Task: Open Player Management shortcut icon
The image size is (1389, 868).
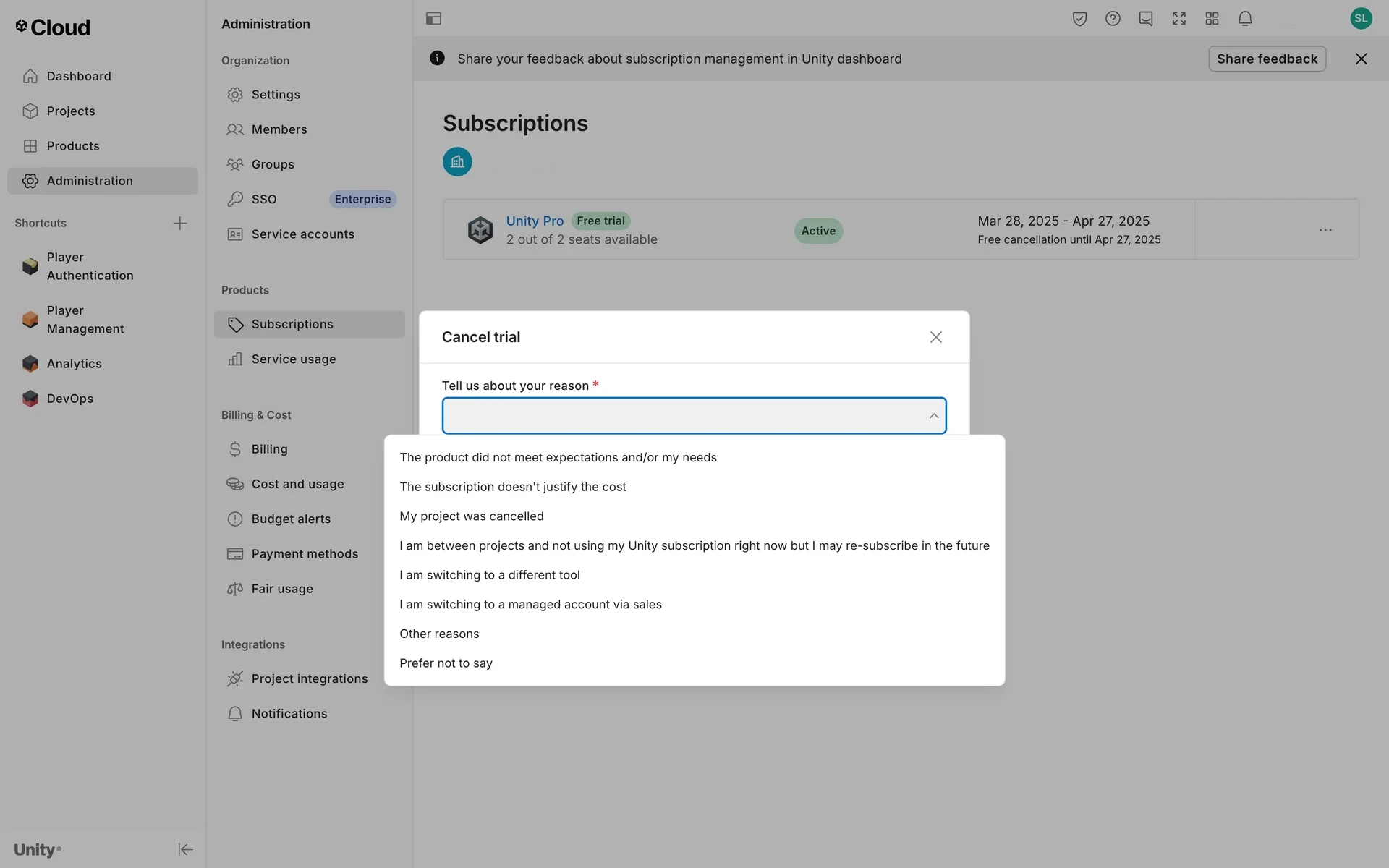Action: click(x=30, y=319)
